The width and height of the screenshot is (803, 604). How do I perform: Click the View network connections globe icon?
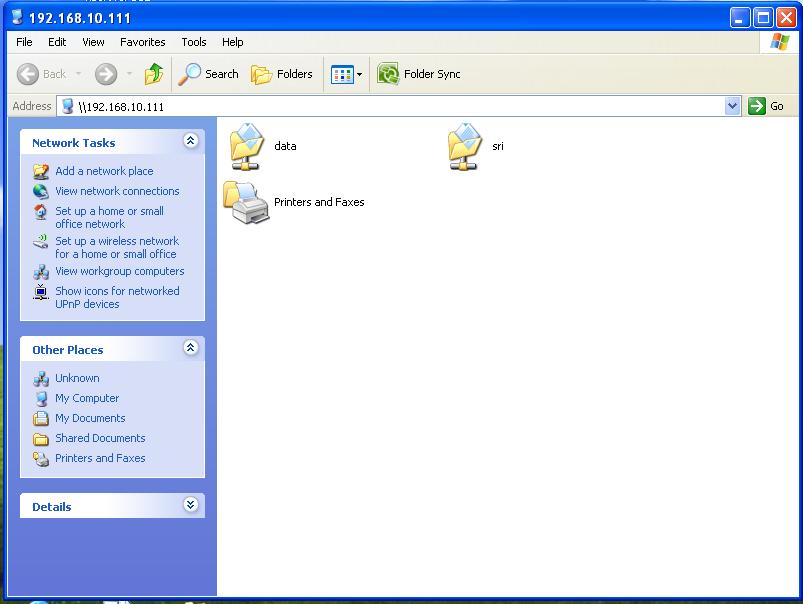tap(41, 191)
